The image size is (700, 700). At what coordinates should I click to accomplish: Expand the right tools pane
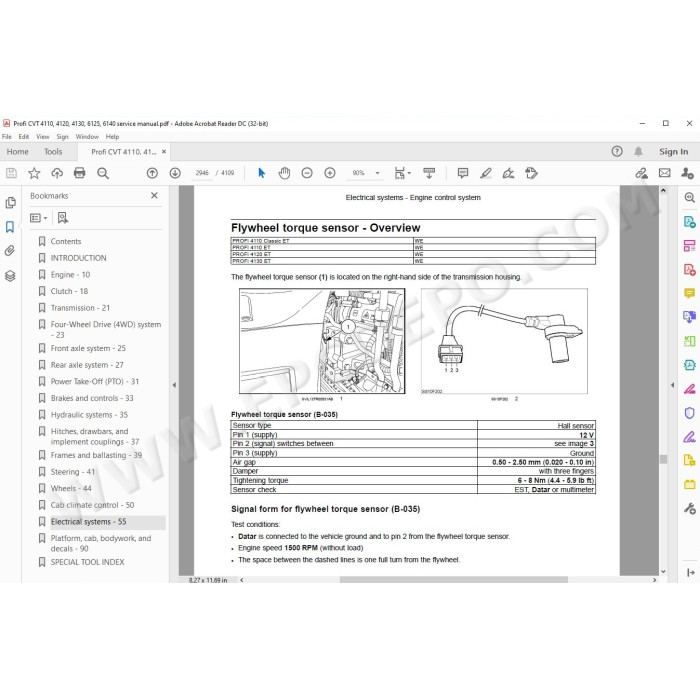690,572
